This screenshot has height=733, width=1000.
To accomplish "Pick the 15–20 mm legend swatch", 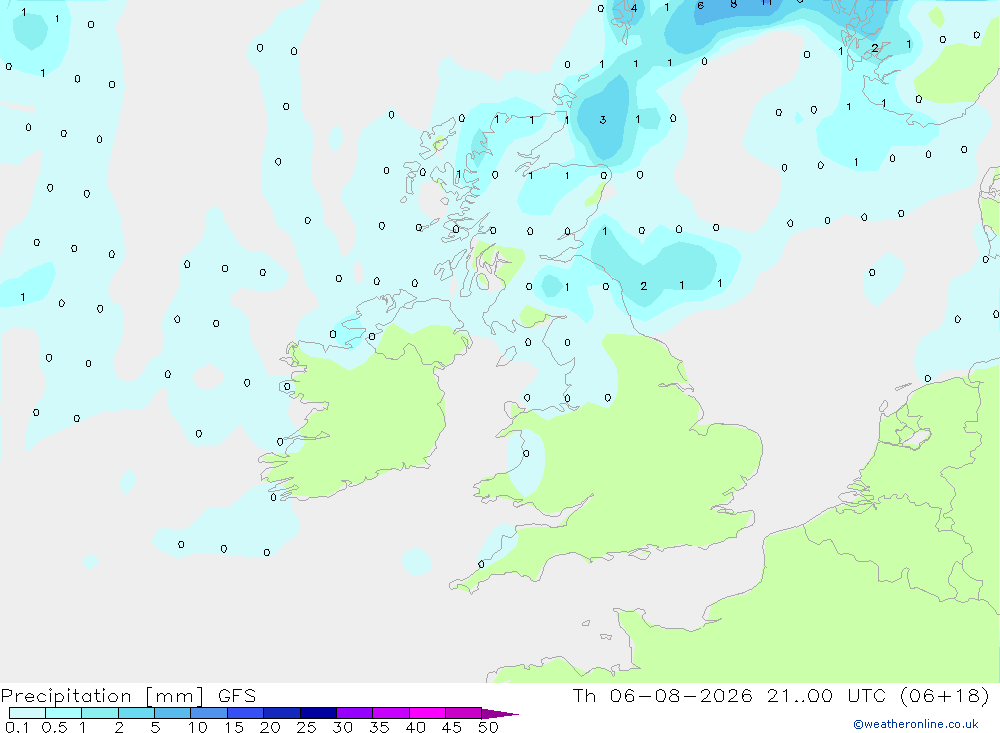I will [245, 713].
